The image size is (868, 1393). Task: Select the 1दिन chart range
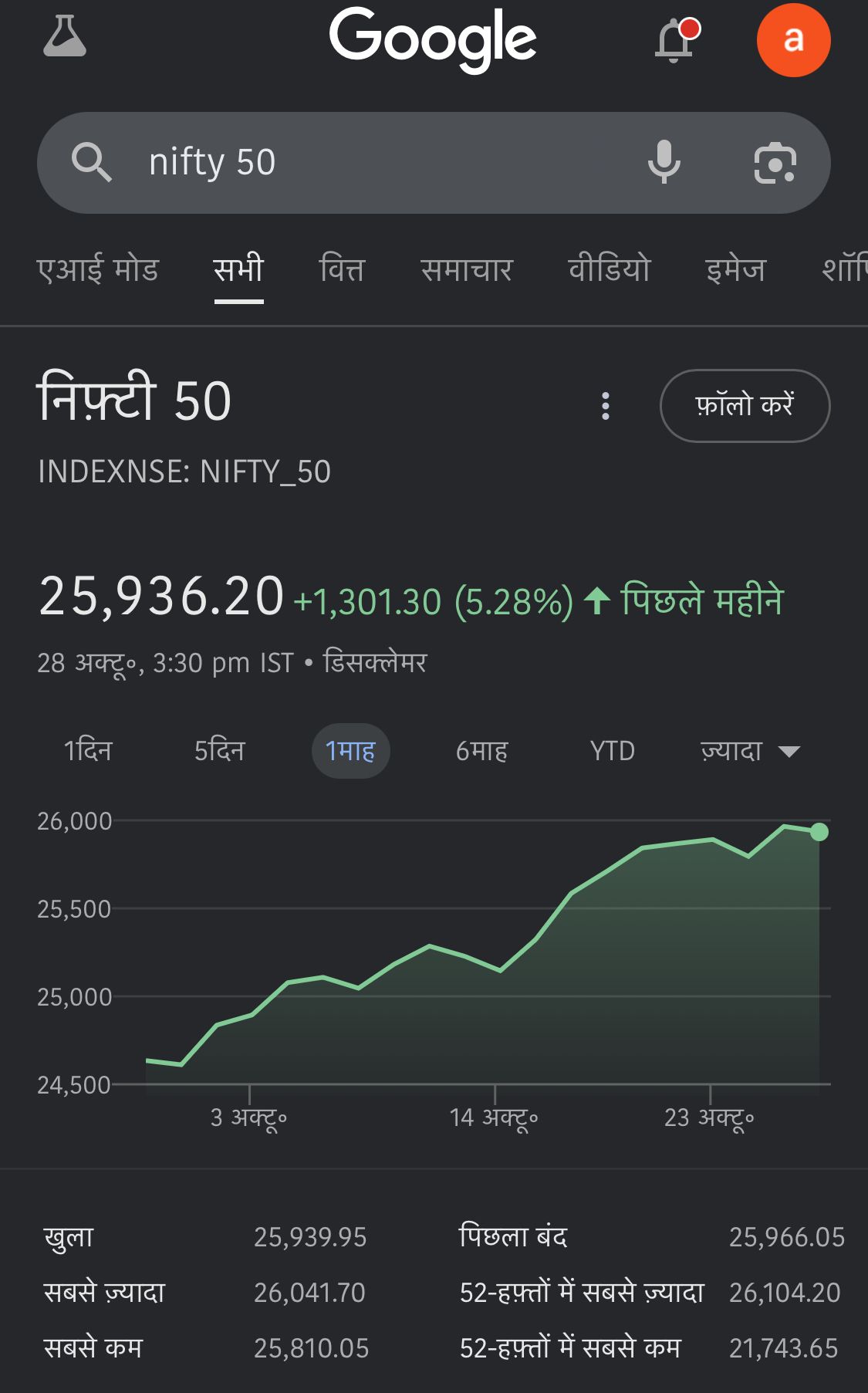click(88, 751)
